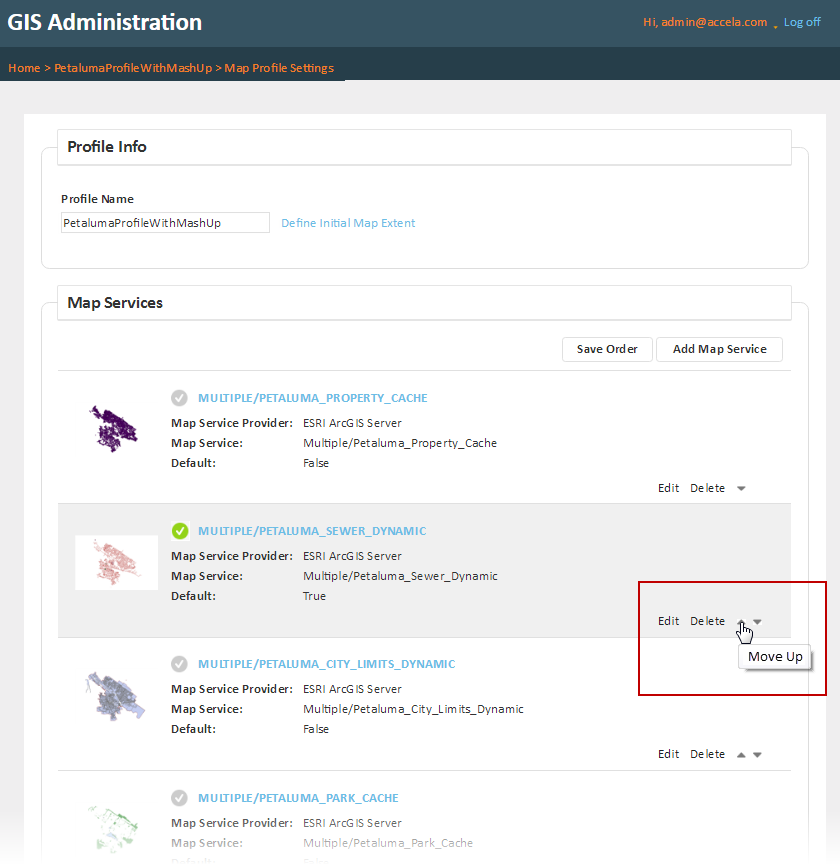Viewport: 840px width, 865px height.
Task: Open Define Initial Map Extent link
Action: pos(348,223)
